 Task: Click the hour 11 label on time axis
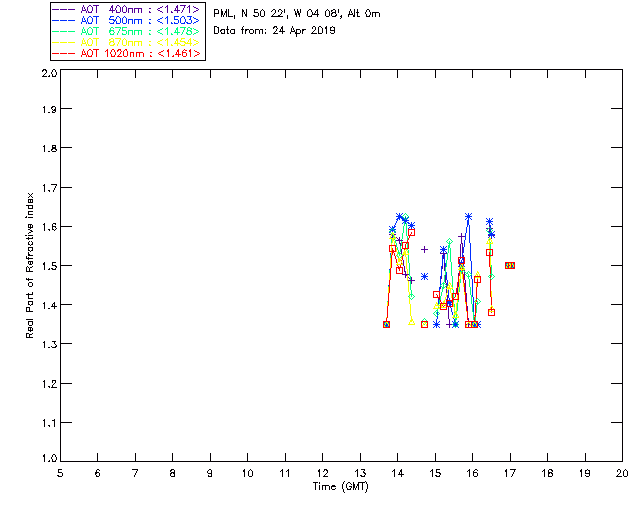[x=285, y=474]
